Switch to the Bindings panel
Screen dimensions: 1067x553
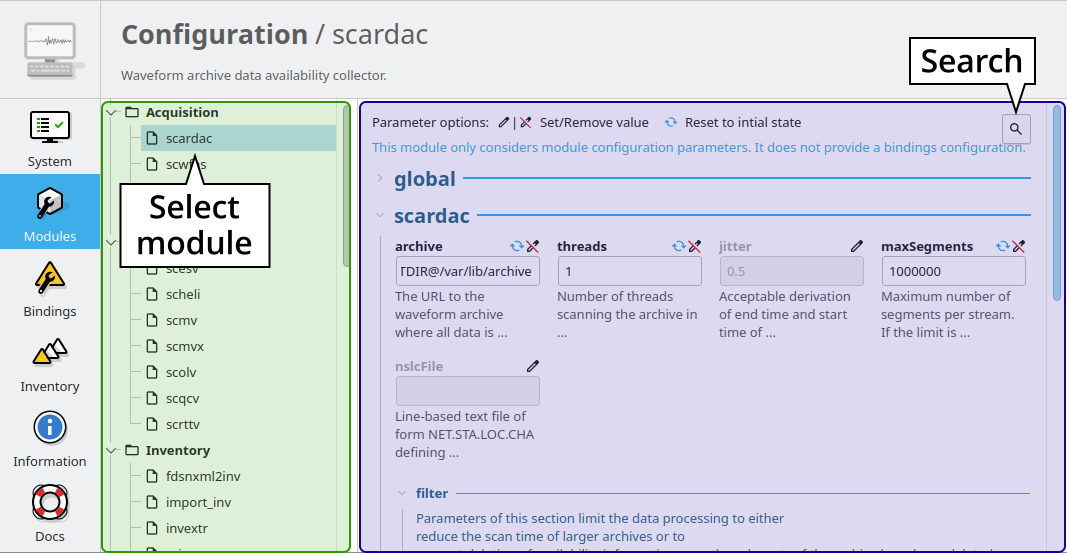point(49,287)
